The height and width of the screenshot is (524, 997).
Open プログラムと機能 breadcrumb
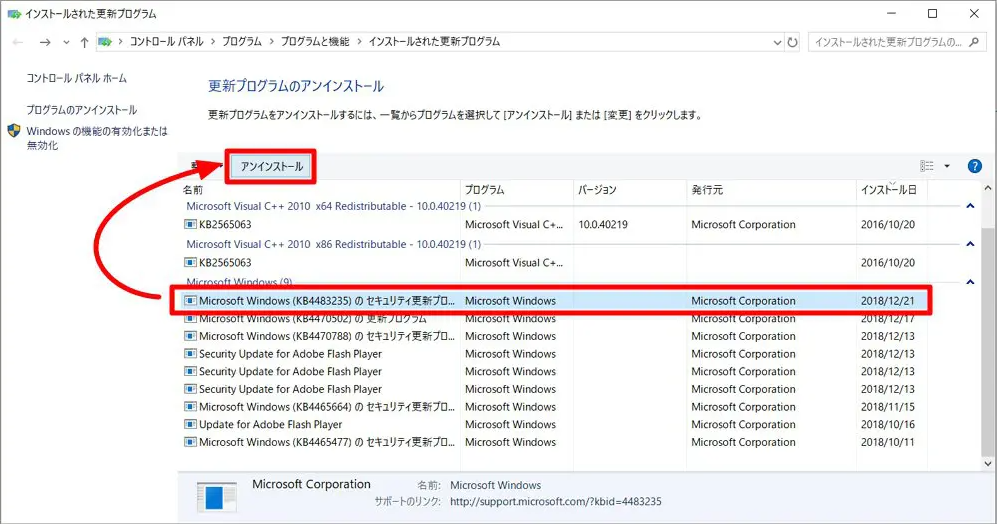[x=315, y=41]
